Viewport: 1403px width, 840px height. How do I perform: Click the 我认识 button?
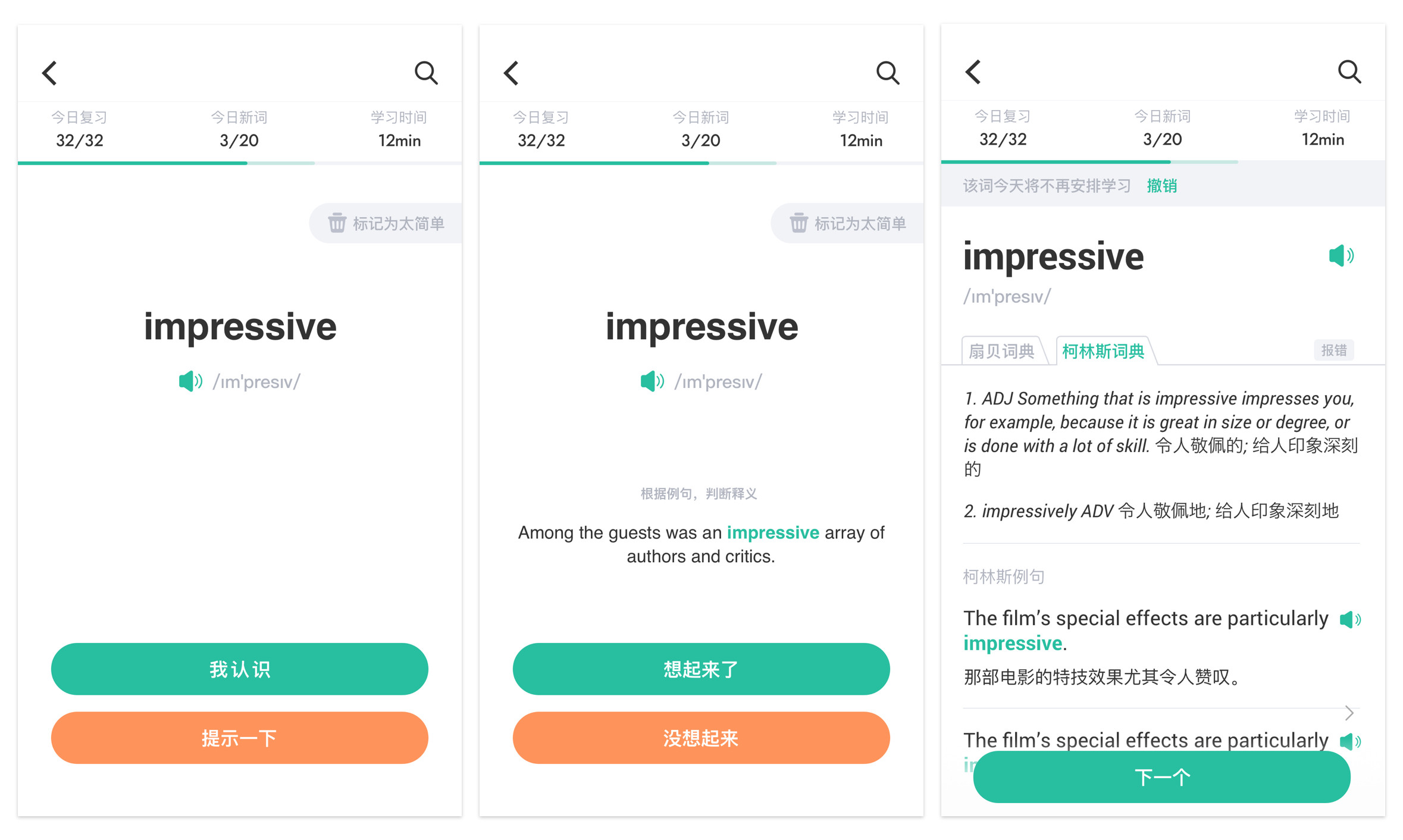click(240, 669)
